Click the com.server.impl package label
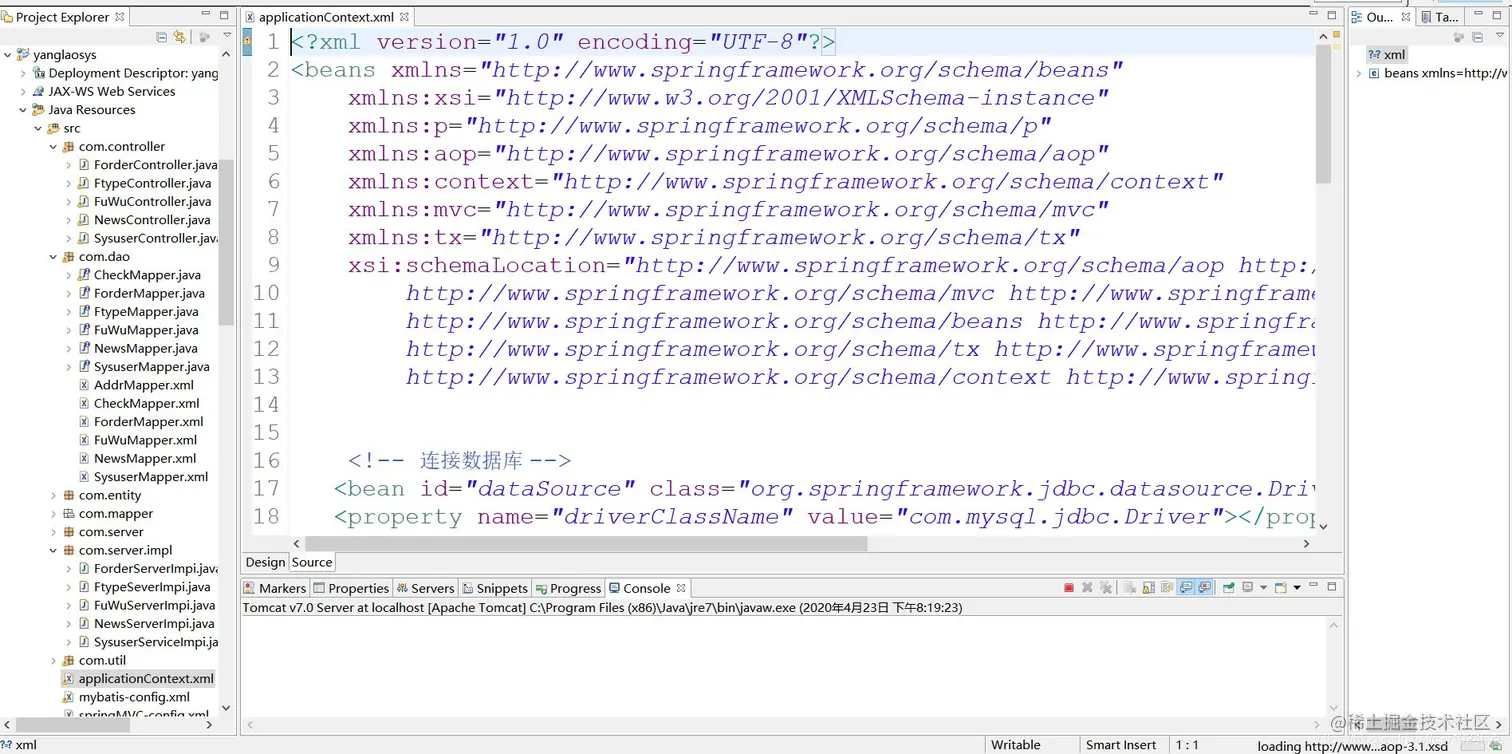Image resolution: width=1512 pixels, height=754 pixels. (126, 551)
